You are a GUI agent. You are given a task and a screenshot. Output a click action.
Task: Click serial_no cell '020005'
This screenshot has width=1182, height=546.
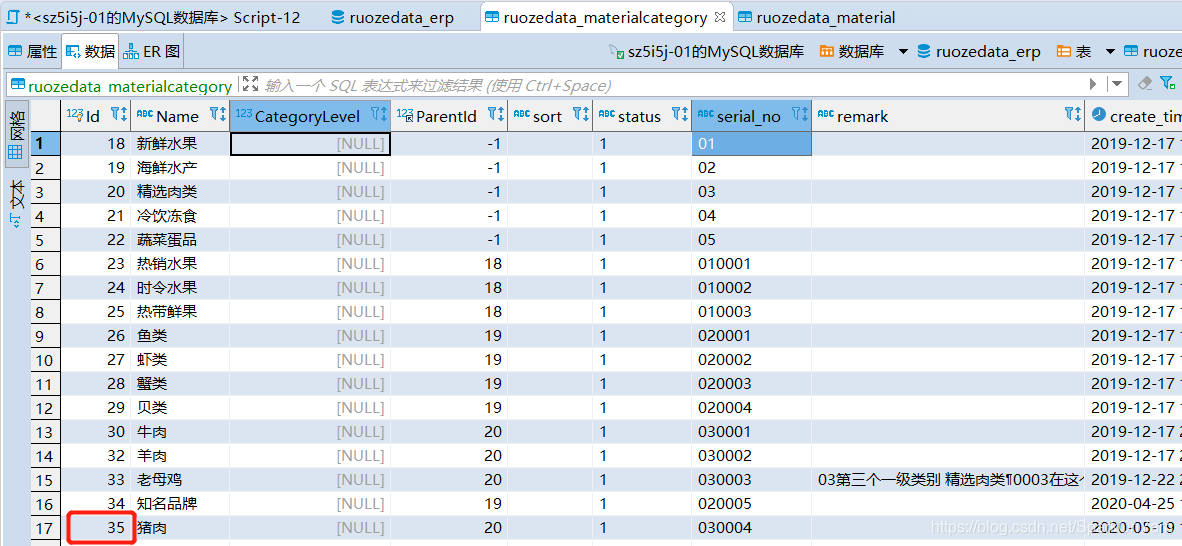click(x=751, y=504)
